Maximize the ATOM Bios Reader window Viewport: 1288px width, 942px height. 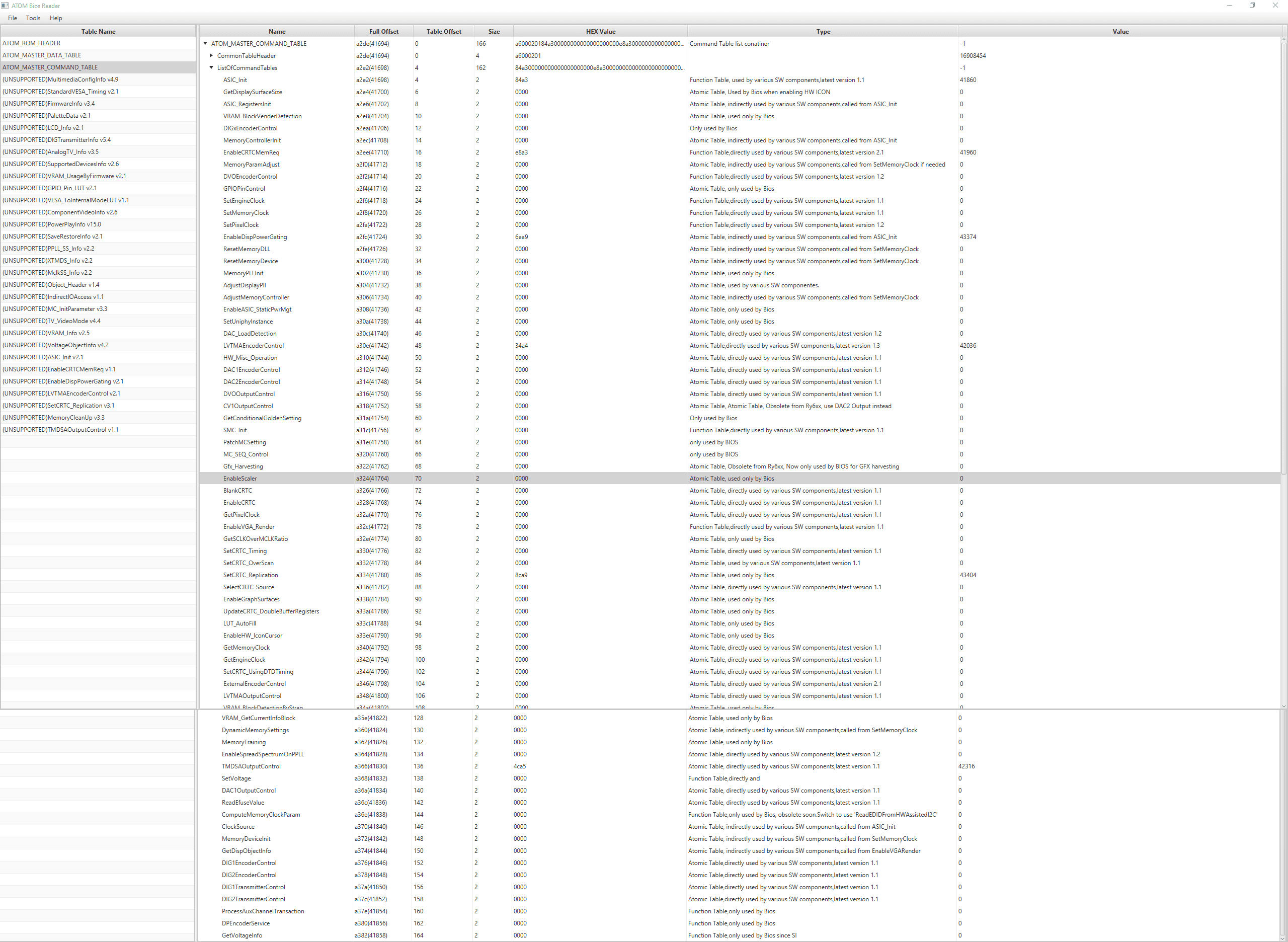tap(1252, 6)
